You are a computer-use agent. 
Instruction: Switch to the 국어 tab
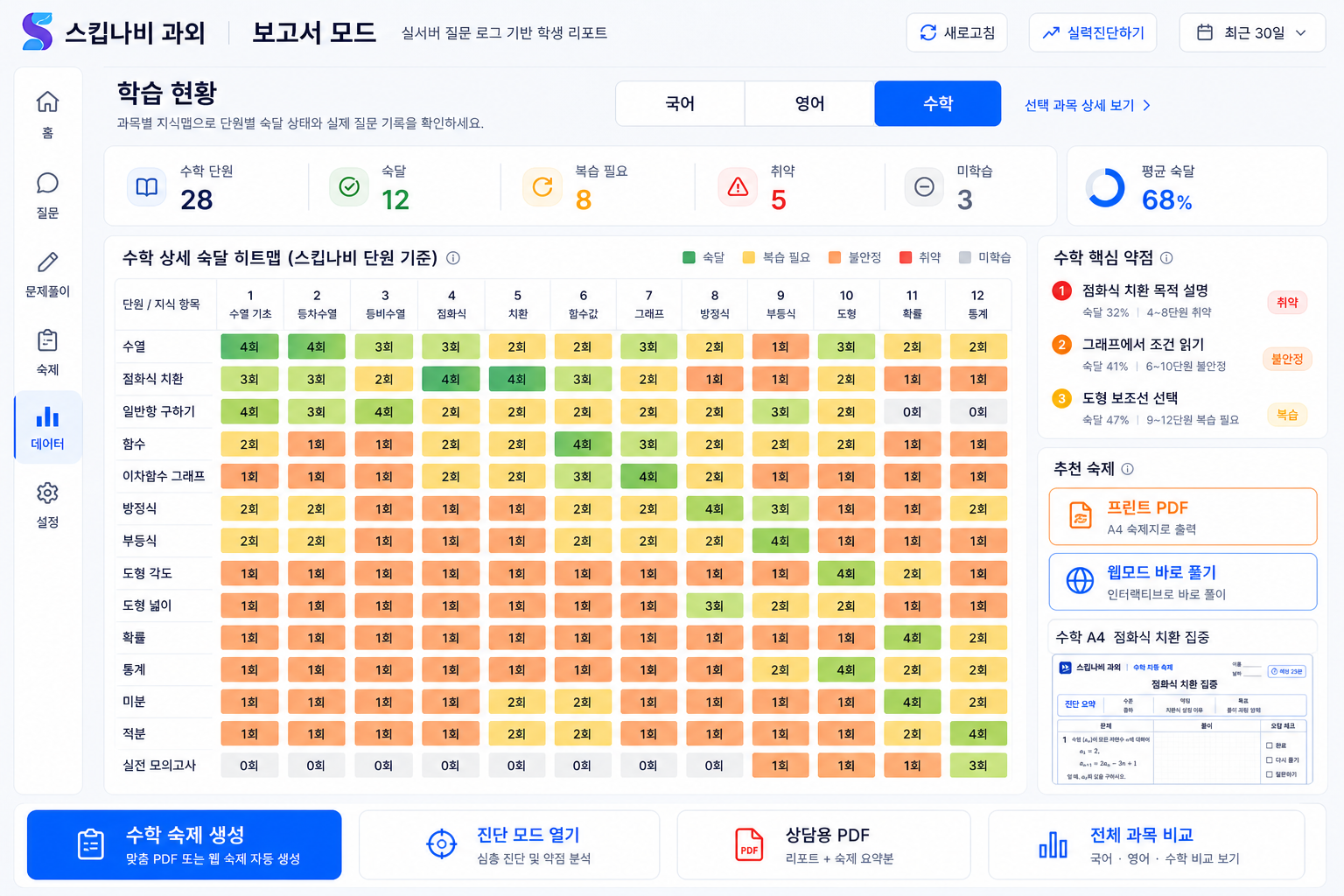(680, 103)
